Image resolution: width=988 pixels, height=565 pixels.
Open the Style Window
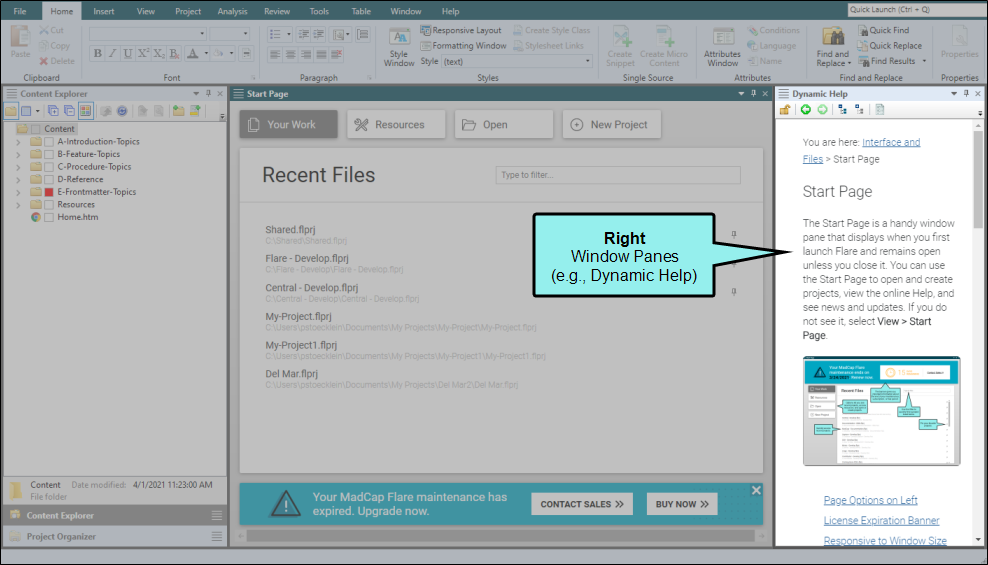point(399,47)
